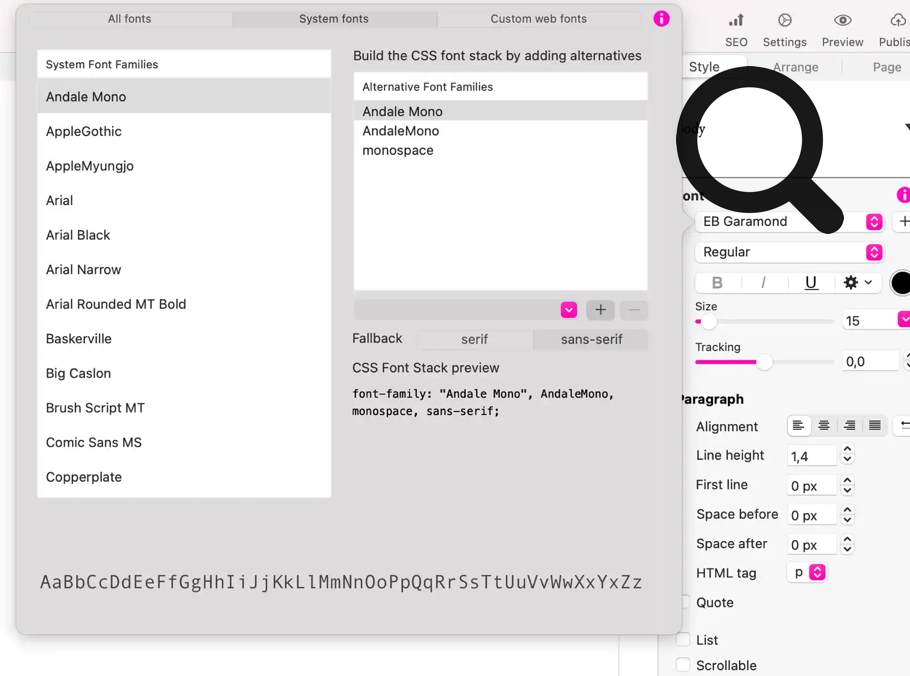
Task: Switch to the All fonts tab
Action: pos(130,19)
